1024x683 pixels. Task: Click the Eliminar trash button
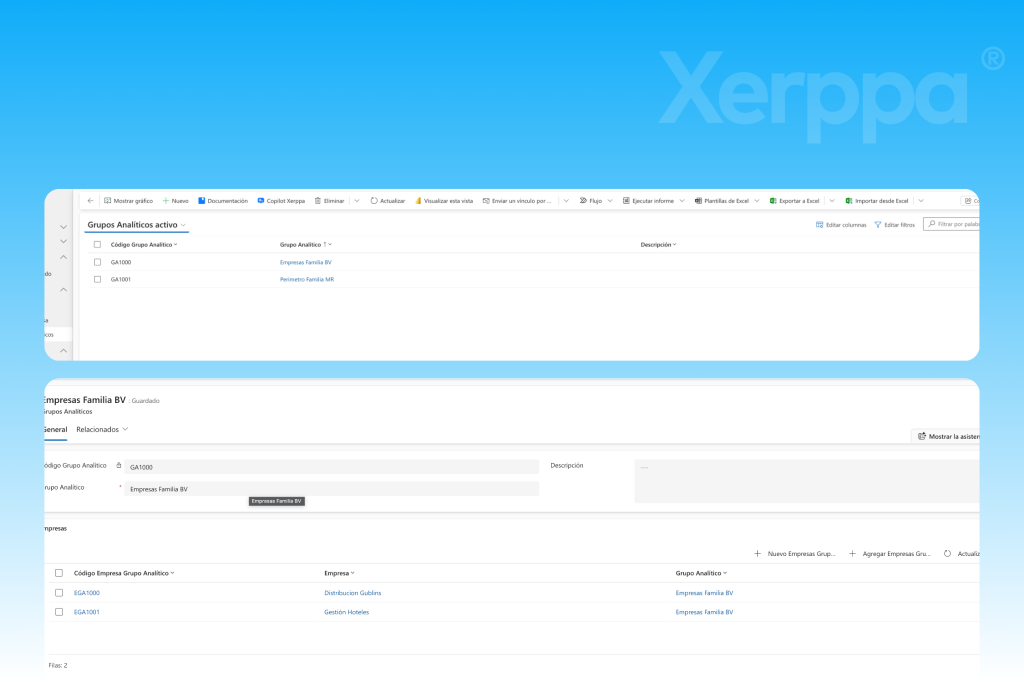coord(329,200)
